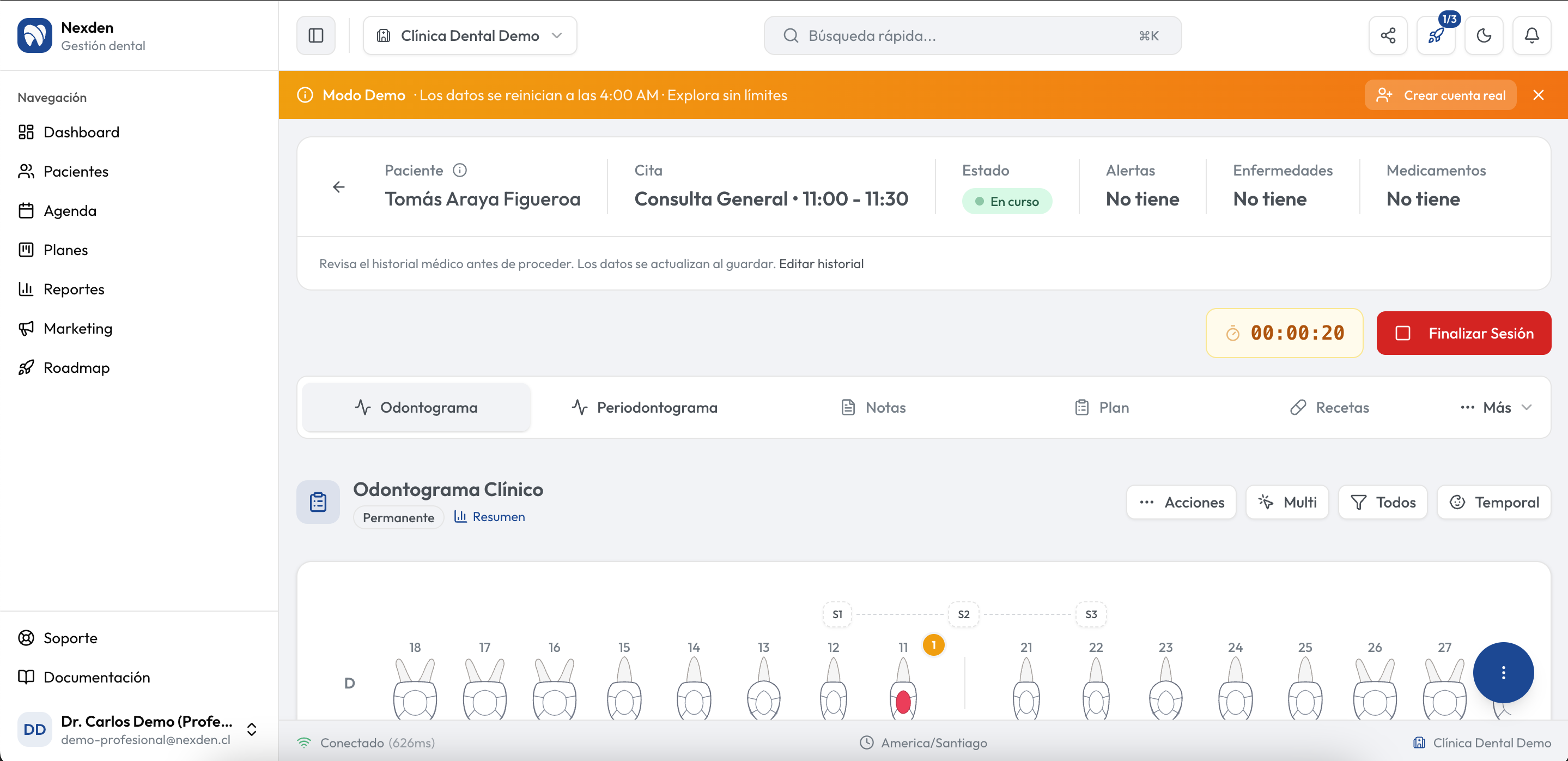The height and width of the screenshot is (761, 1568).
Task: Open the Todos filter dropdown
Action: click(1383, 502)
